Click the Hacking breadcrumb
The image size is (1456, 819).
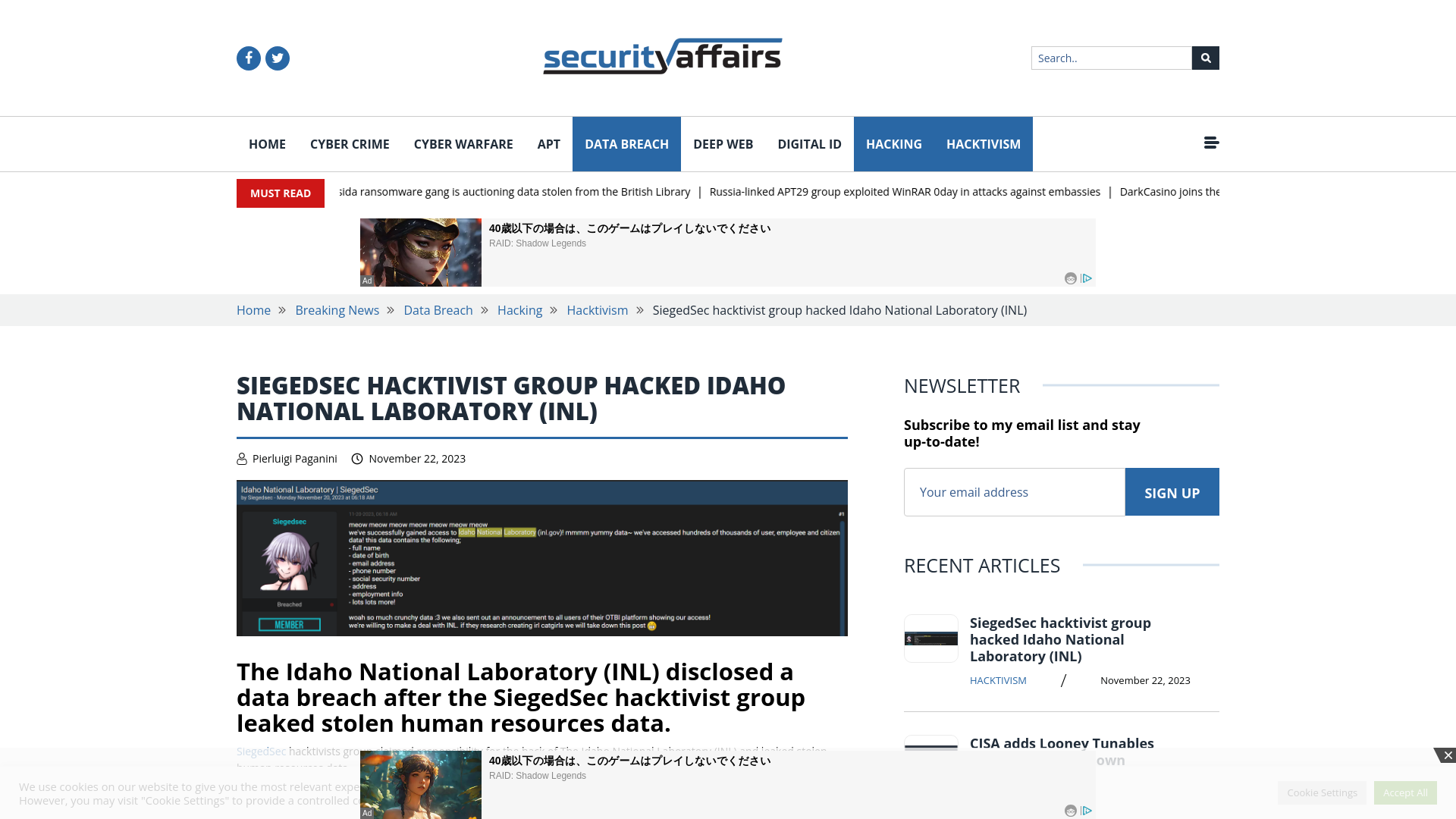(x=519, y=310)
